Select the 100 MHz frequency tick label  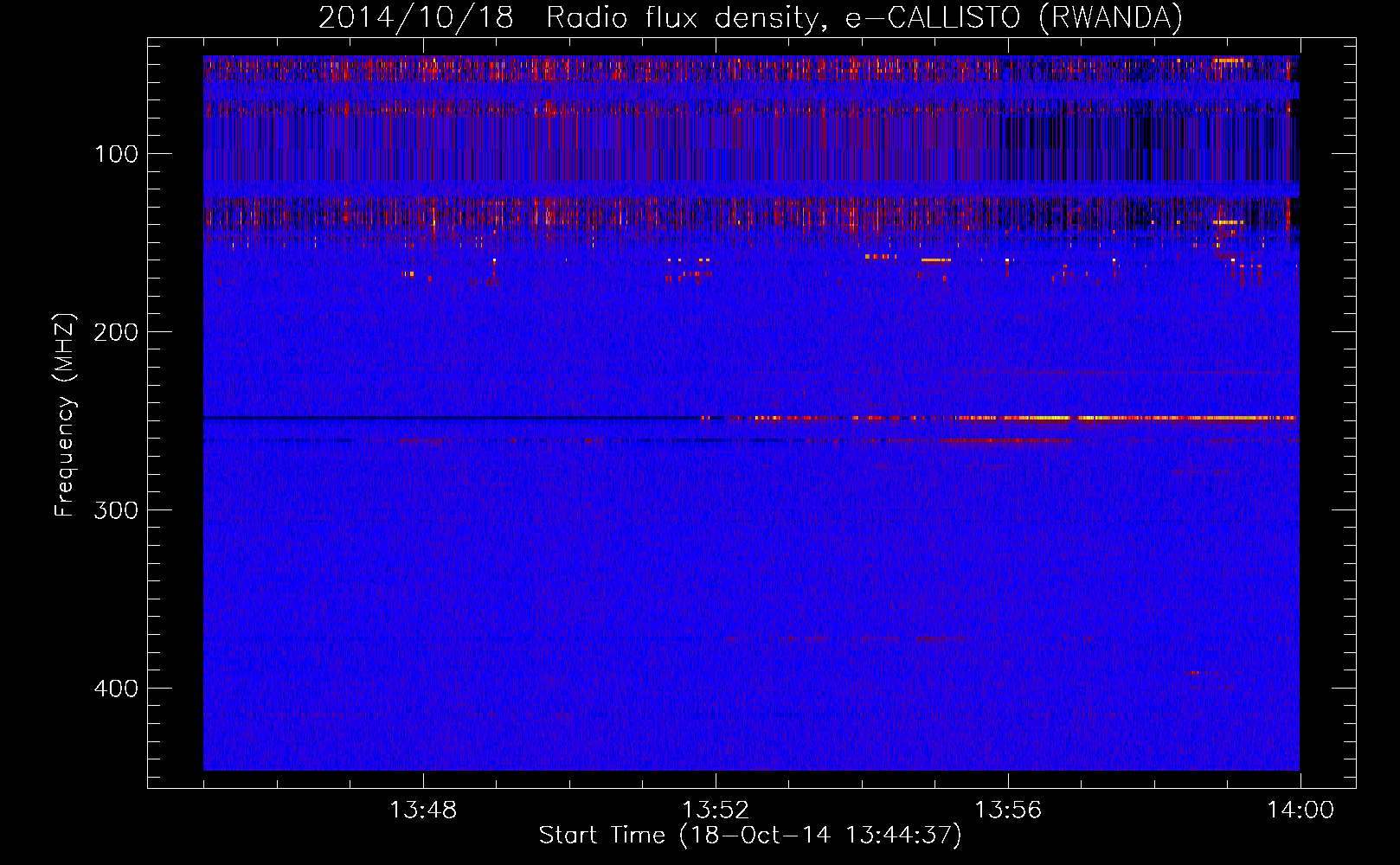pyautogui.click(x=116, y=154)
